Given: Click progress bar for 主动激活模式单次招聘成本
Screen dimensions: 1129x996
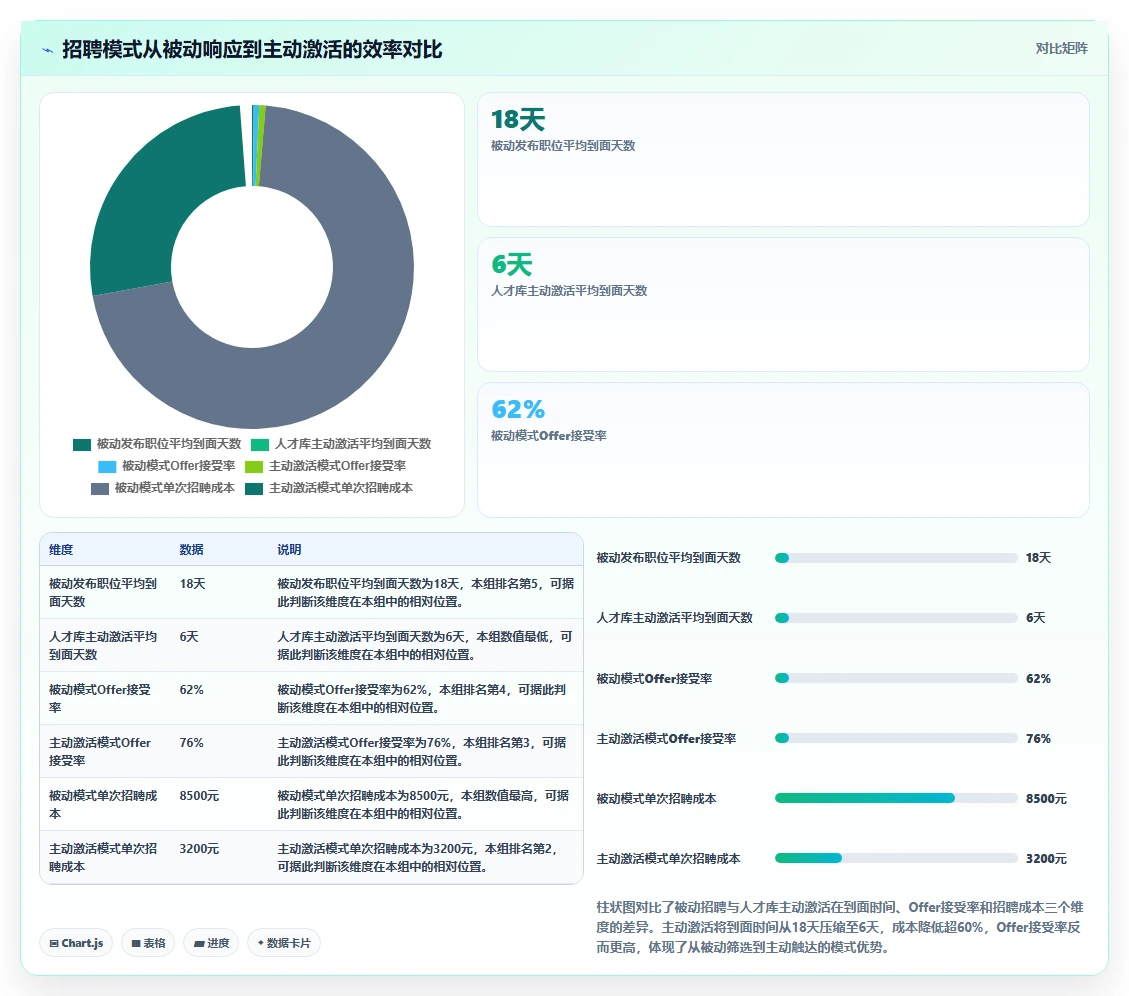Looking at the screenshot, I should 896,858.
